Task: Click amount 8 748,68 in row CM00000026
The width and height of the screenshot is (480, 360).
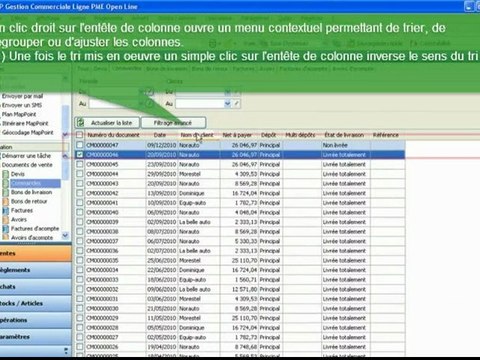Action: pyautogui.click(x=246, y=347)
